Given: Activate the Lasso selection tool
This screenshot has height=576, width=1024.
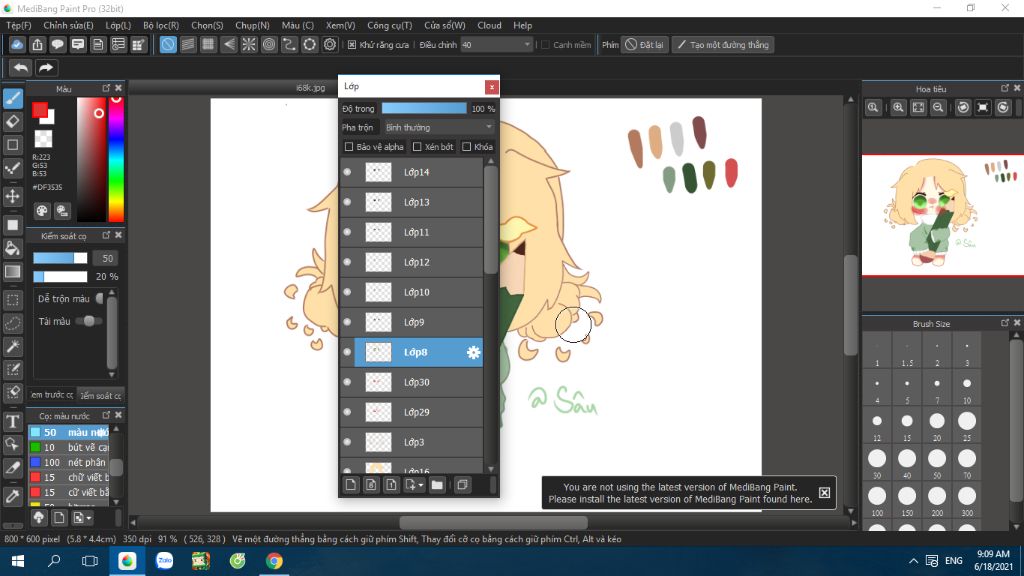Looking at the screenshot, I should tap(12, 323).
